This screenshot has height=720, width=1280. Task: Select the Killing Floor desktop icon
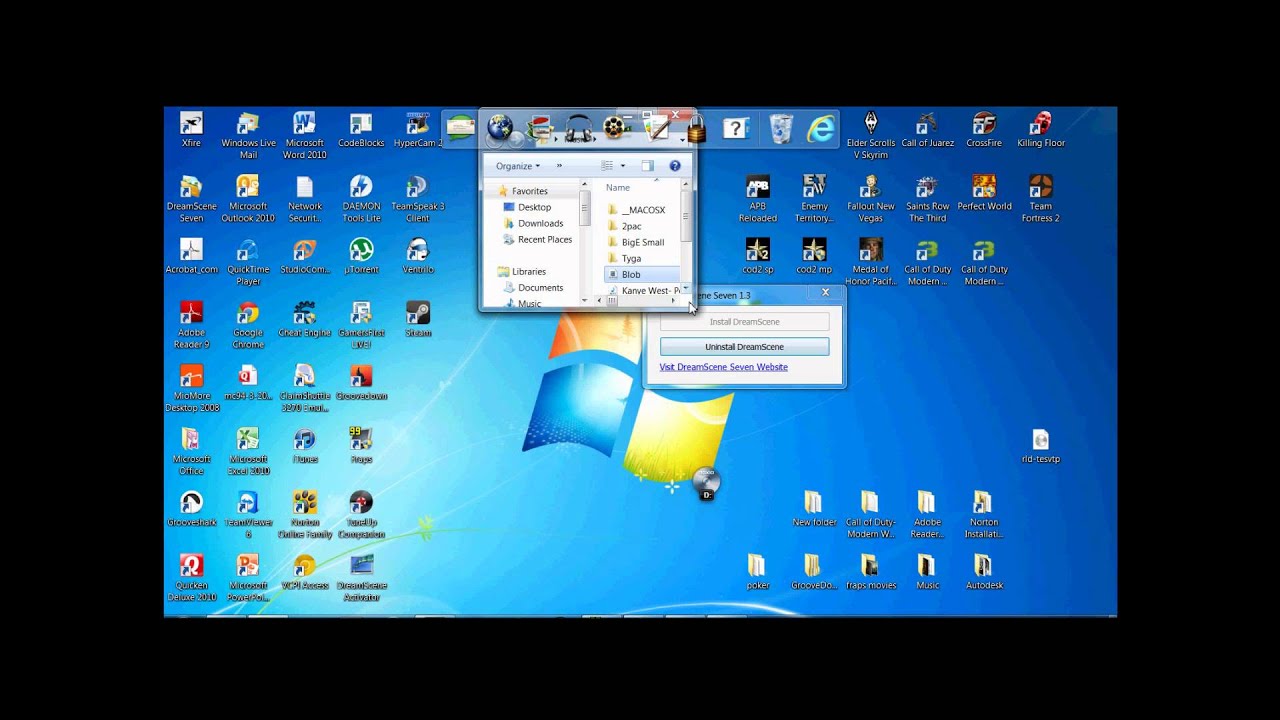pyautogui.click(x=1040, y=130)
